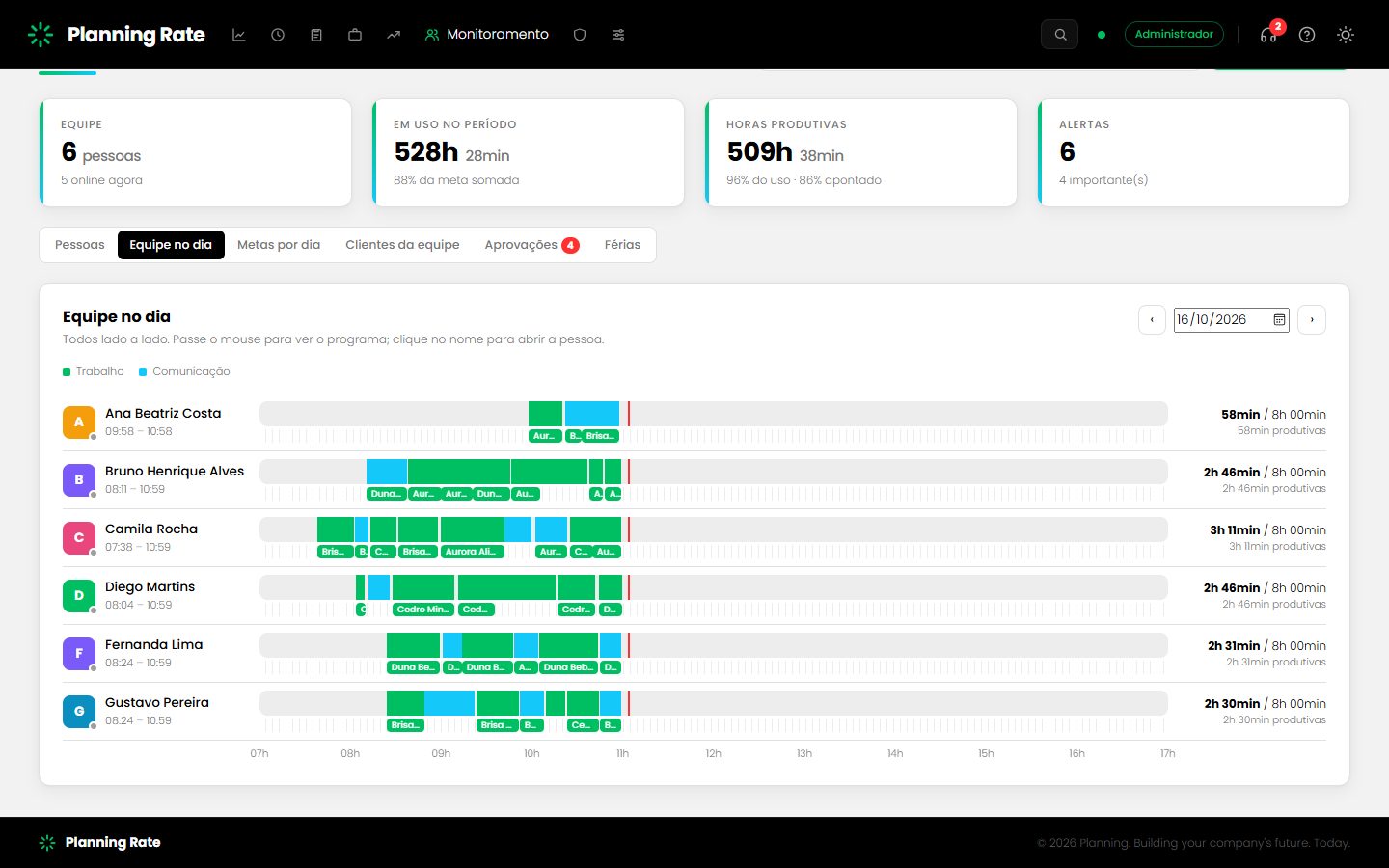Click the Horas Produtivas card
This screenshot has width=1389, height=868.
point(861,152)
